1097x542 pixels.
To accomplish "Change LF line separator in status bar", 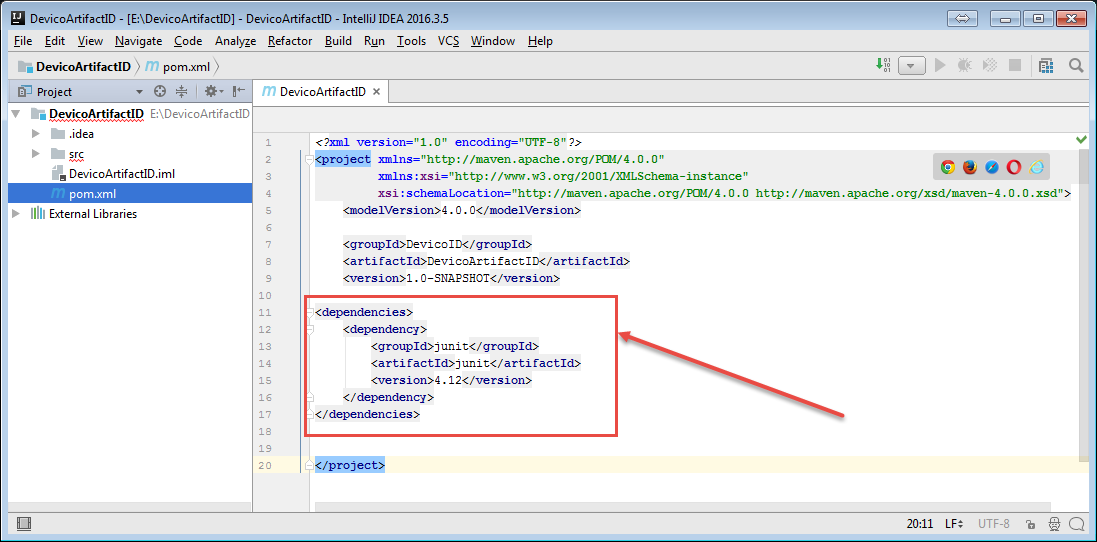I will pos(954,524).
